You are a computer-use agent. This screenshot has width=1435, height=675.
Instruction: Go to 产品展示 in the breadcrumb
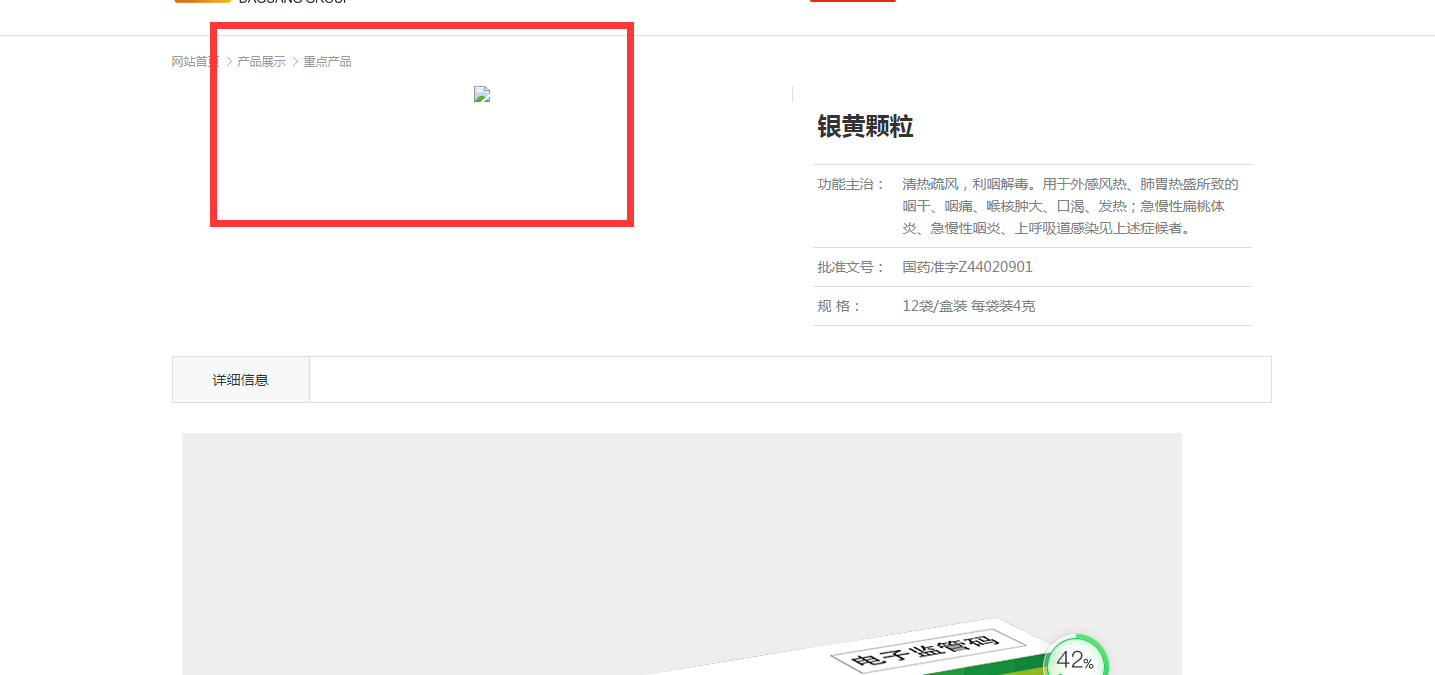point(261,62)
